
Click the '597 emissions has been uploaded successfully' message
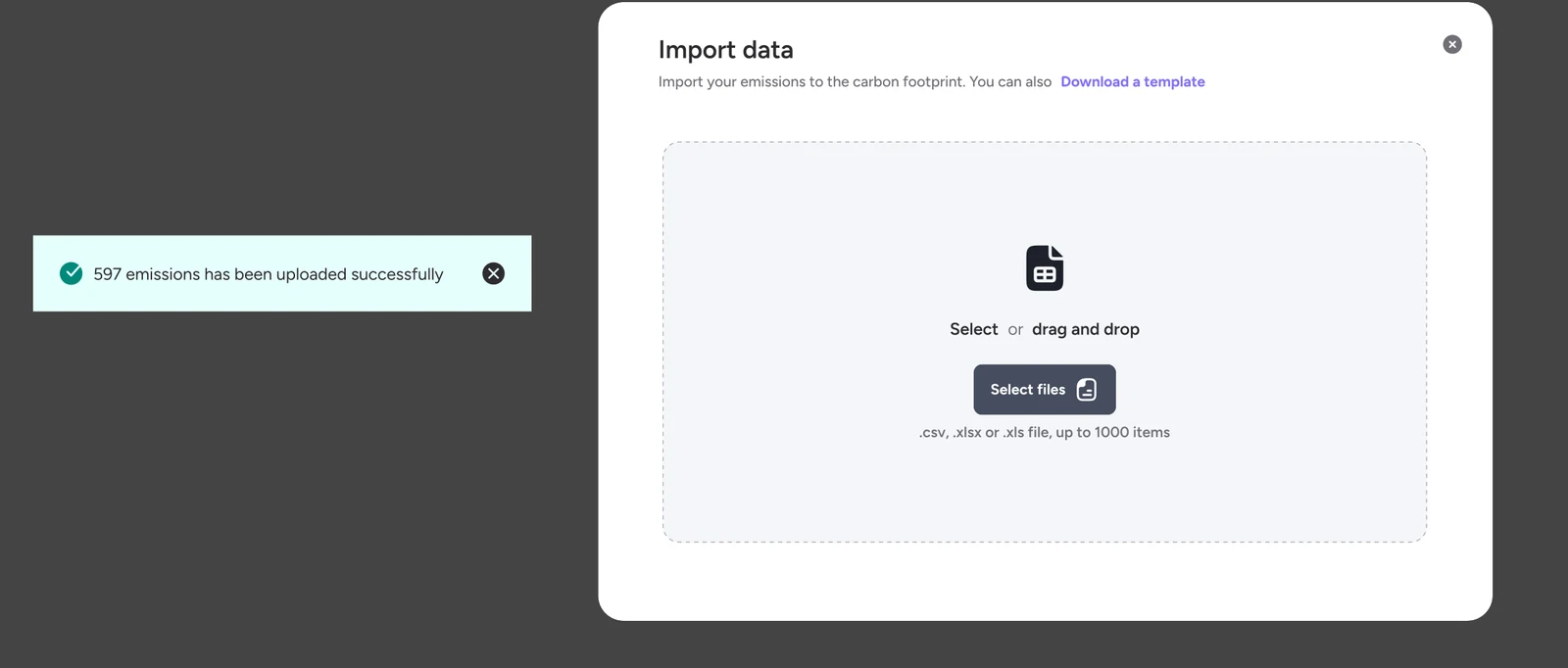pos(269,274)
